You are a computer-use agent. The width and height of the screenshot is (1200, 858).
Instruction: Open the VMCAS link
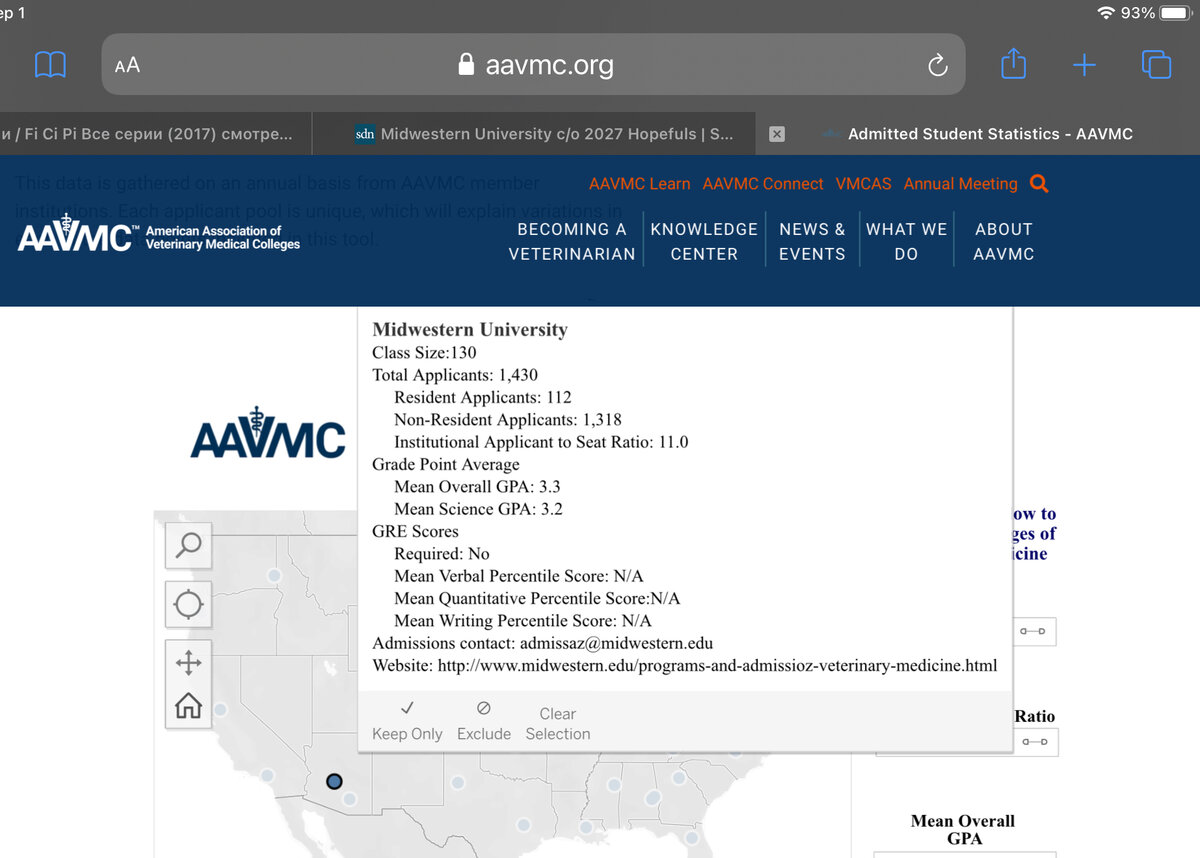tap(864, 184)
